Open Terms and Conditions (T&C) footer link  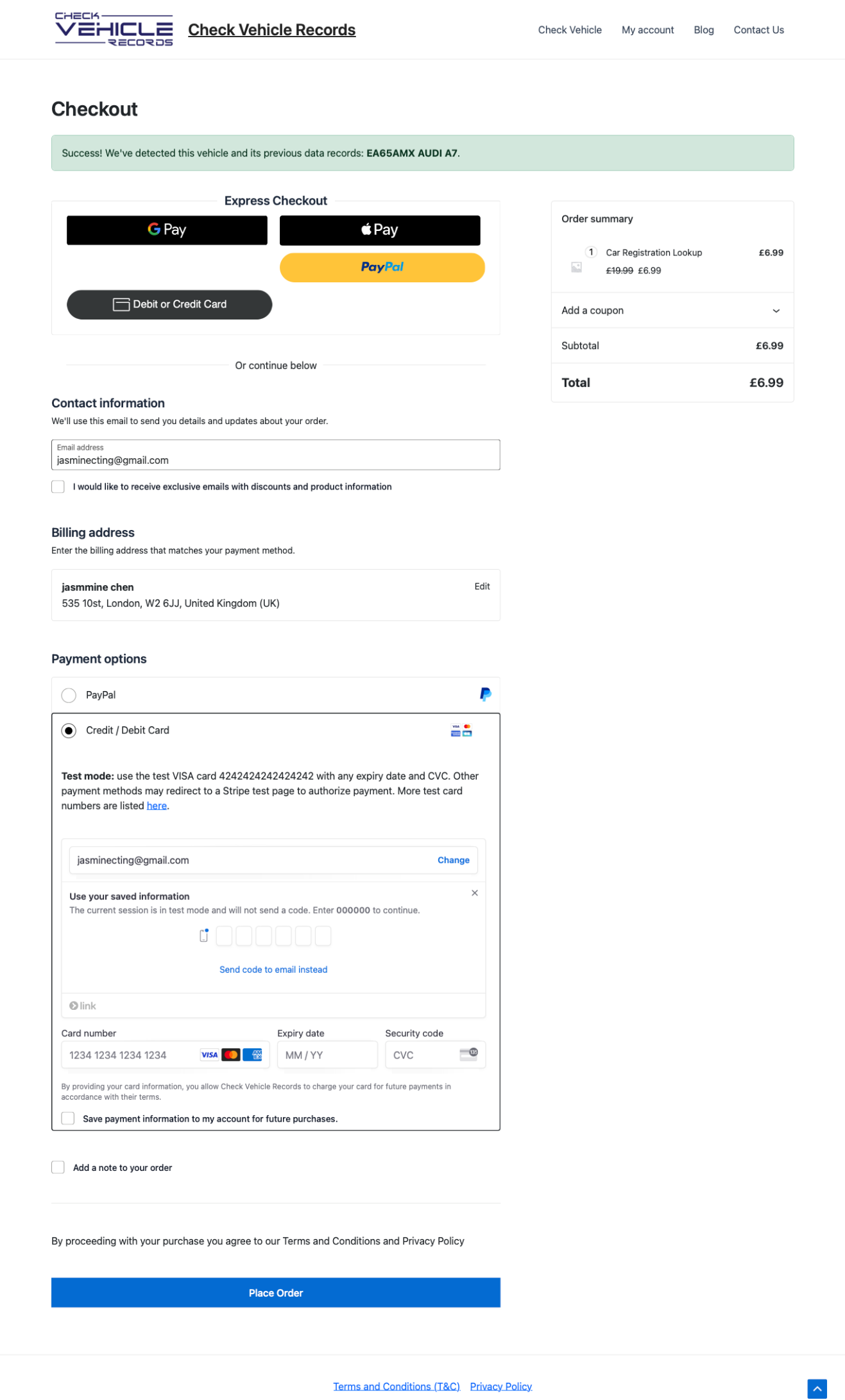coord(397,1386)
